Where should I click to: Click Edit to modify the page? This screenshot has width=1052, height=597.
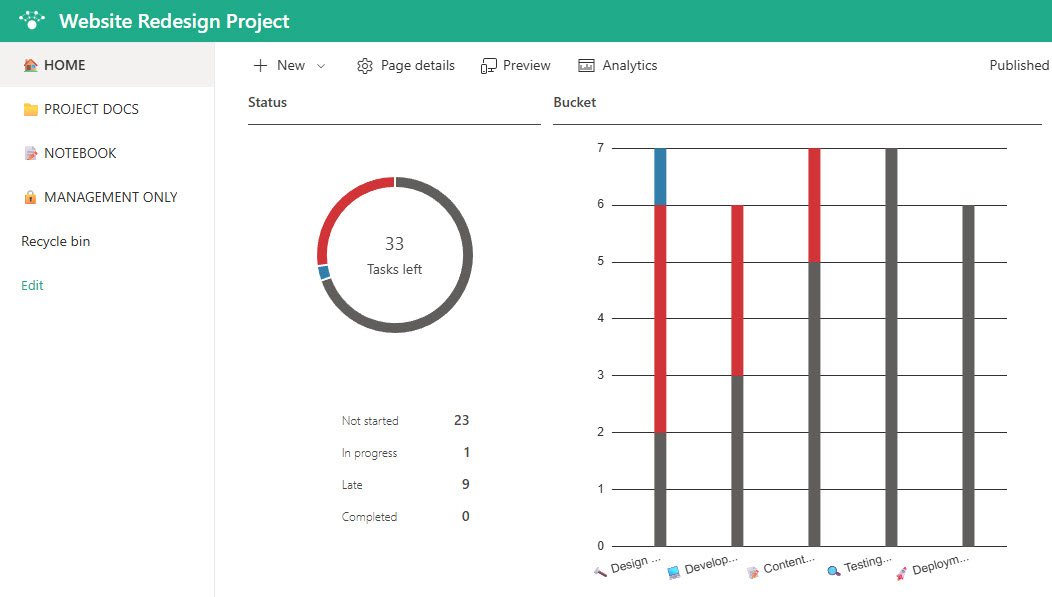[31, 285]
